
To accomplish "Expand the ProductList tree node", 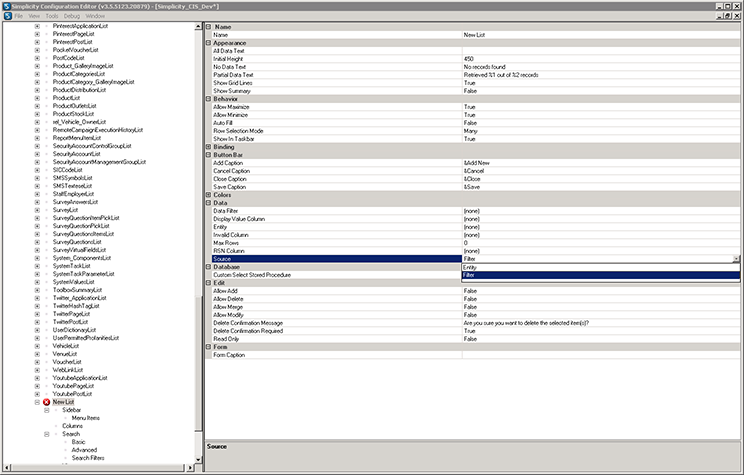I will tap(37, 98).
